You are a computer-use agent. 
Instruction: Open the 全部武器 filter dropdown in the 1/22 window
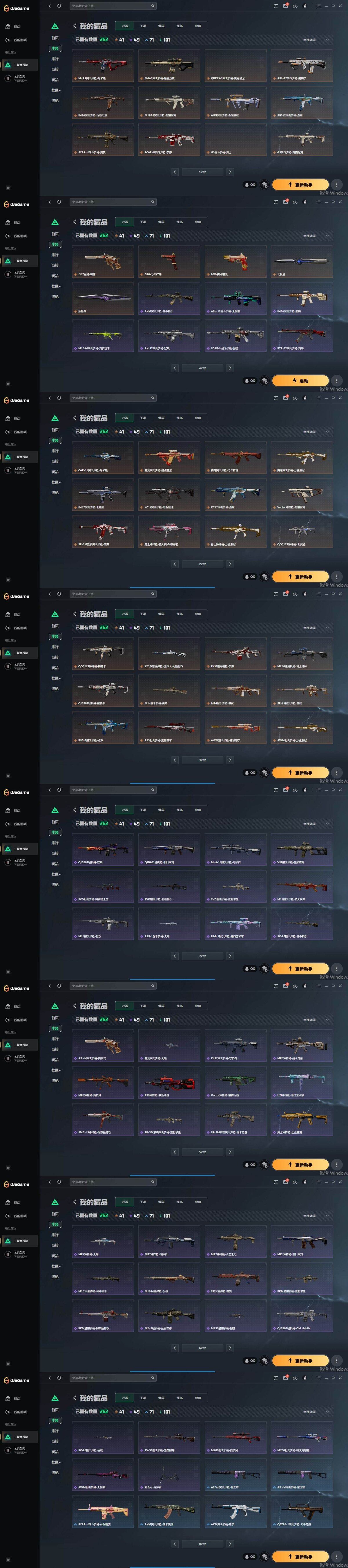tap(316, 39)
